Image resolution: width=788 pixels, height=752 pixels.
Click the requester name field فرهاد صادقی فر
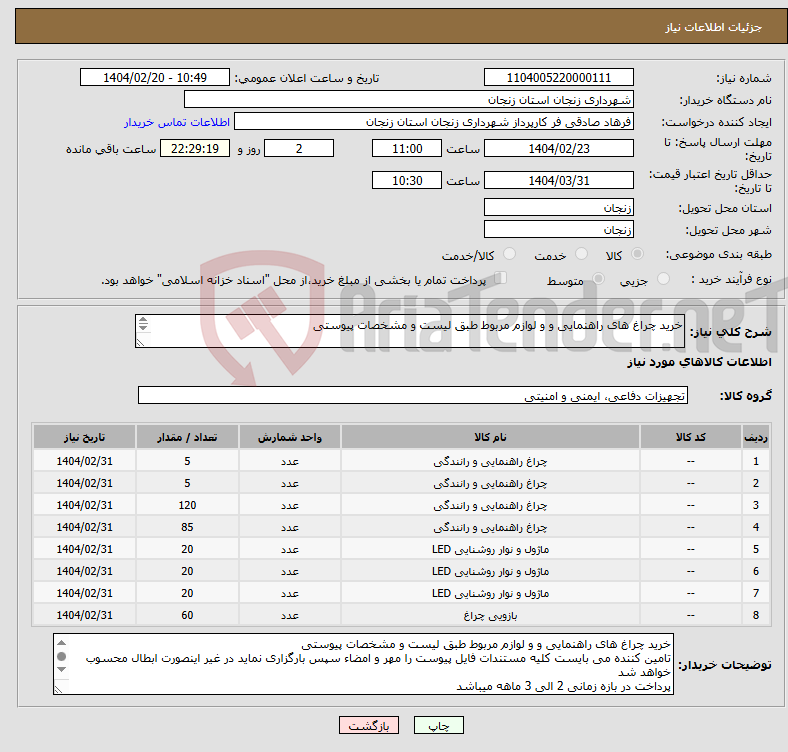434,122
